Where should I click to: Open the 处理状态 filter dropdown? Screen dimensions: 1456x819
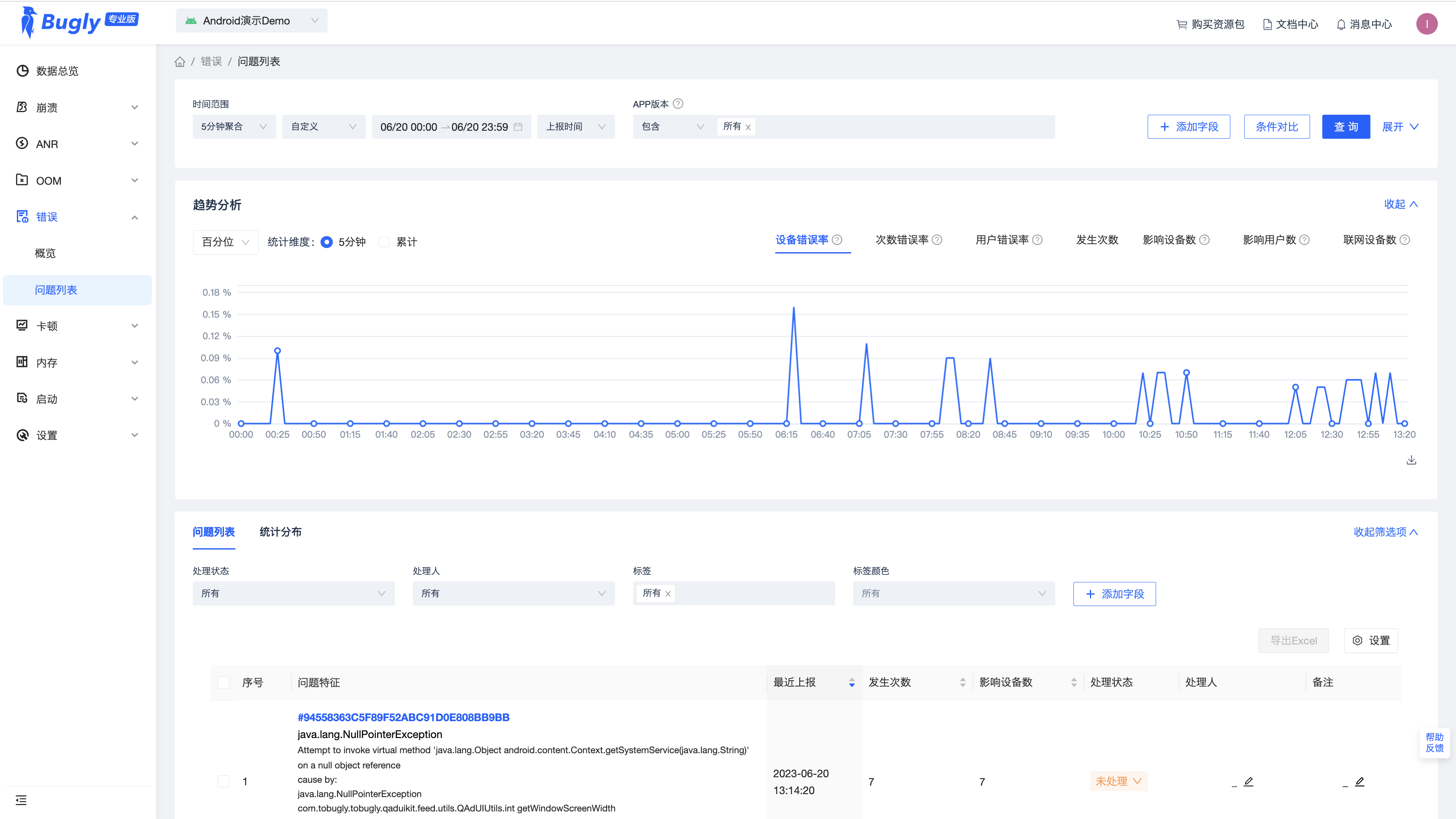click(293, 593)
